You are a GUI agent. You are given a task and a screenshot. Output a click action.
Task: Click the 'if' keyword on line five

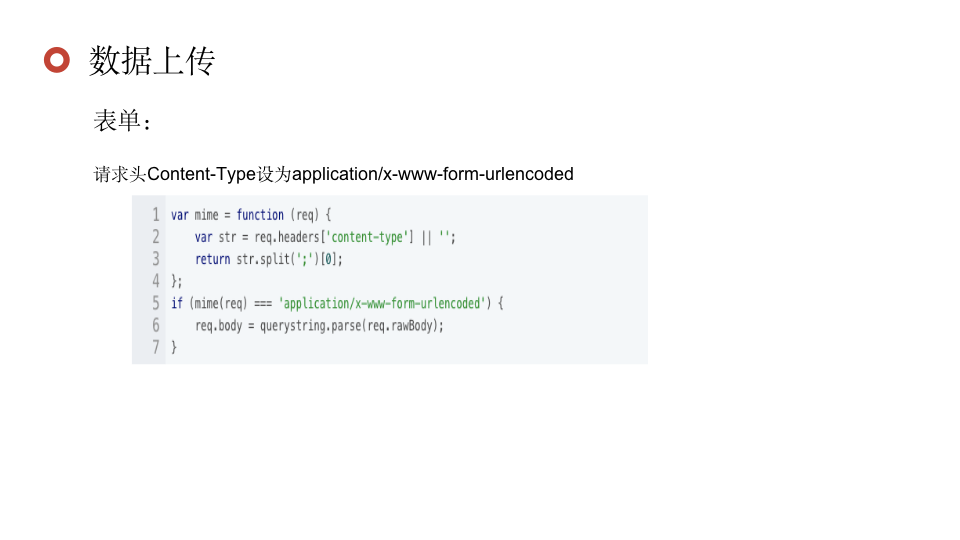(x=177, y=303)
